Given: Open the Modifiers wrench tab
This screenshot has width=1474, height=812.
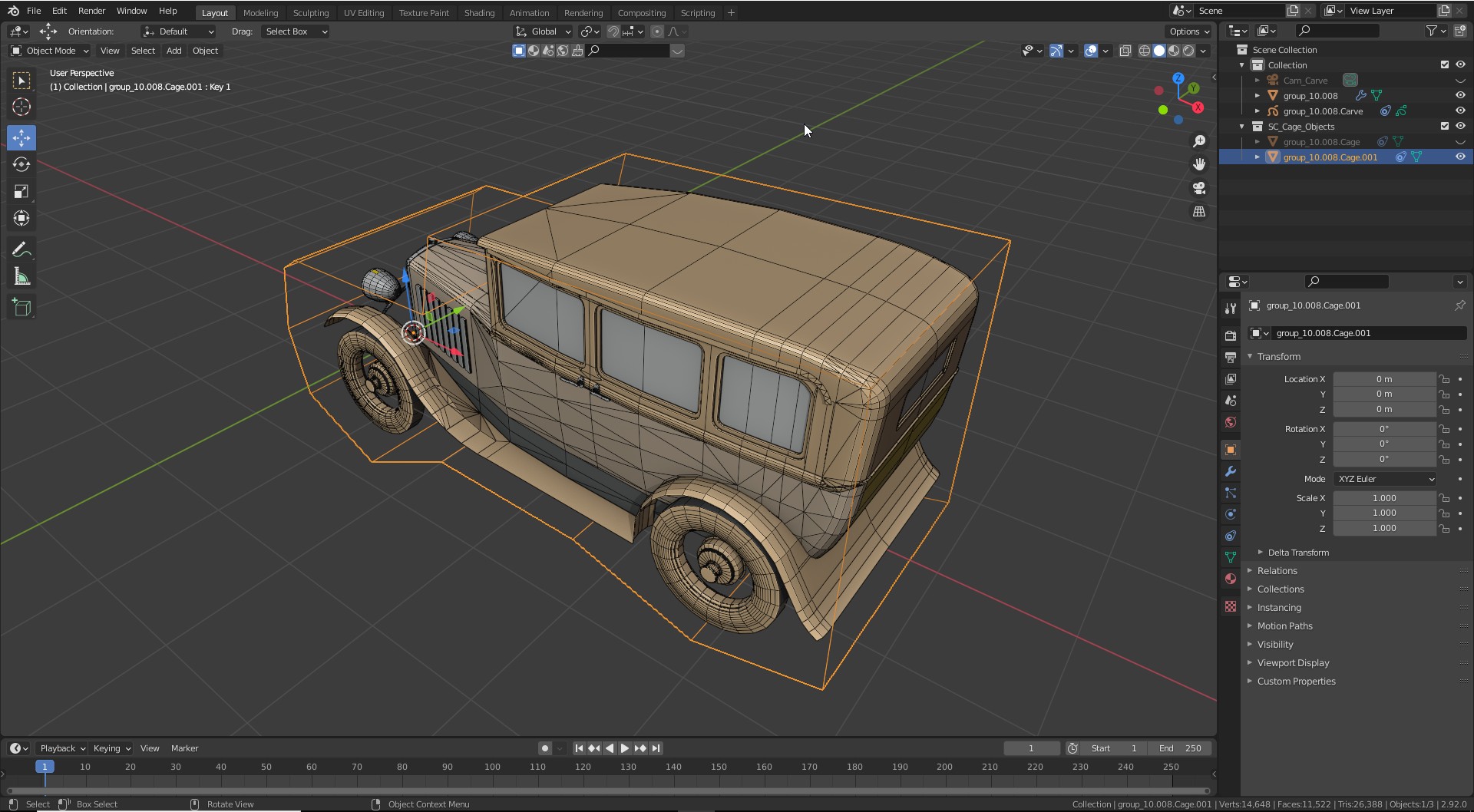Looking at the screenshot, I should point(1231,471).
